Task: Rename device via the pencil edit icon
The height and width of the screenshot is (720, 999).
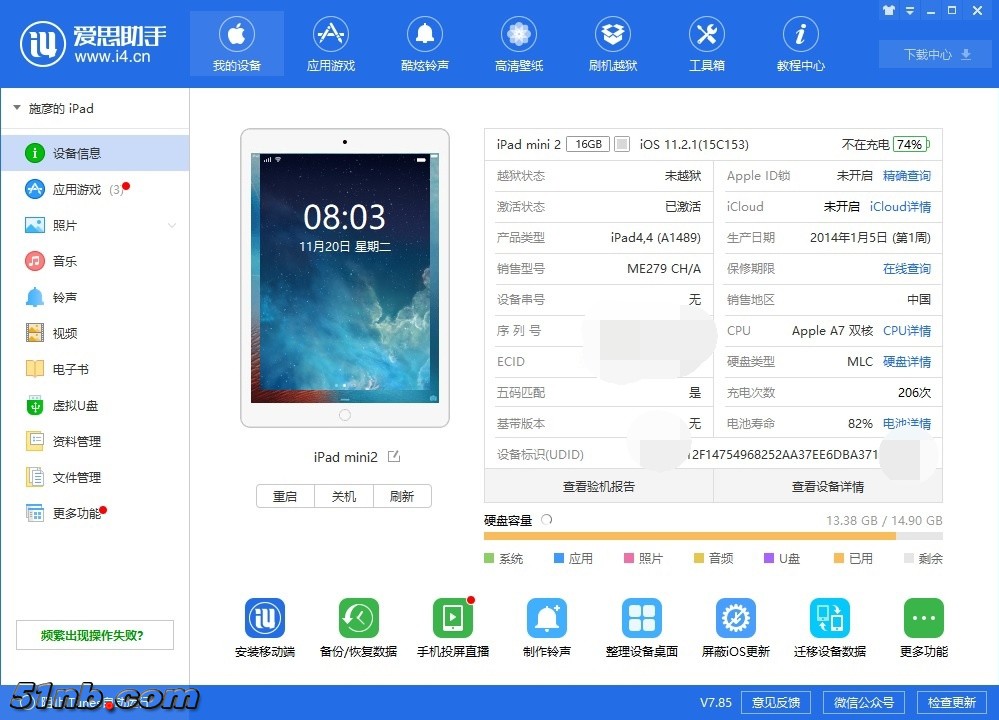Action: pyautogui.click(x=392, y=455)
